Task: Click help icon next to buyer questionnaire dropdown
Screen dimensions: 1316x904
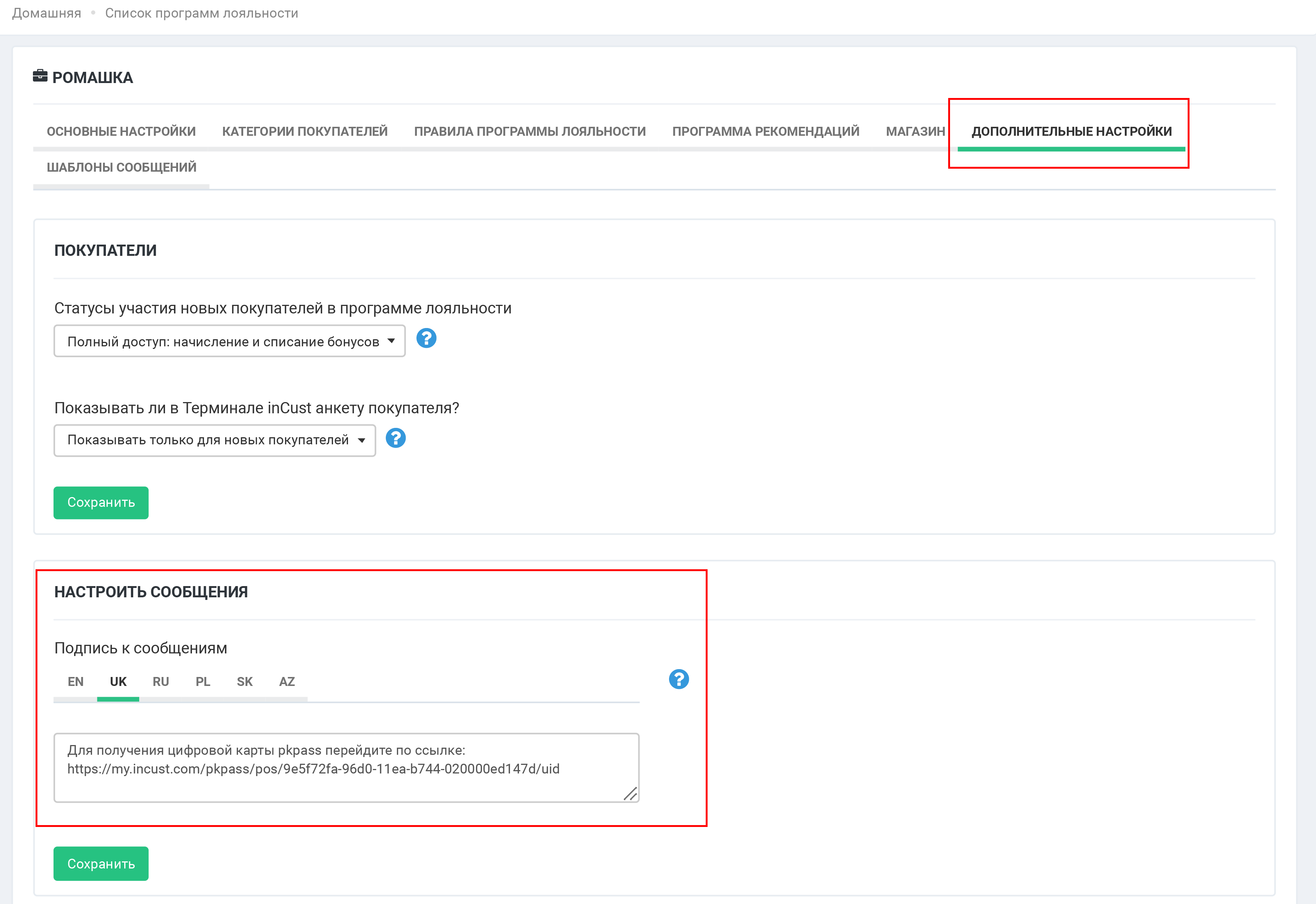Action: click(396, 438)
